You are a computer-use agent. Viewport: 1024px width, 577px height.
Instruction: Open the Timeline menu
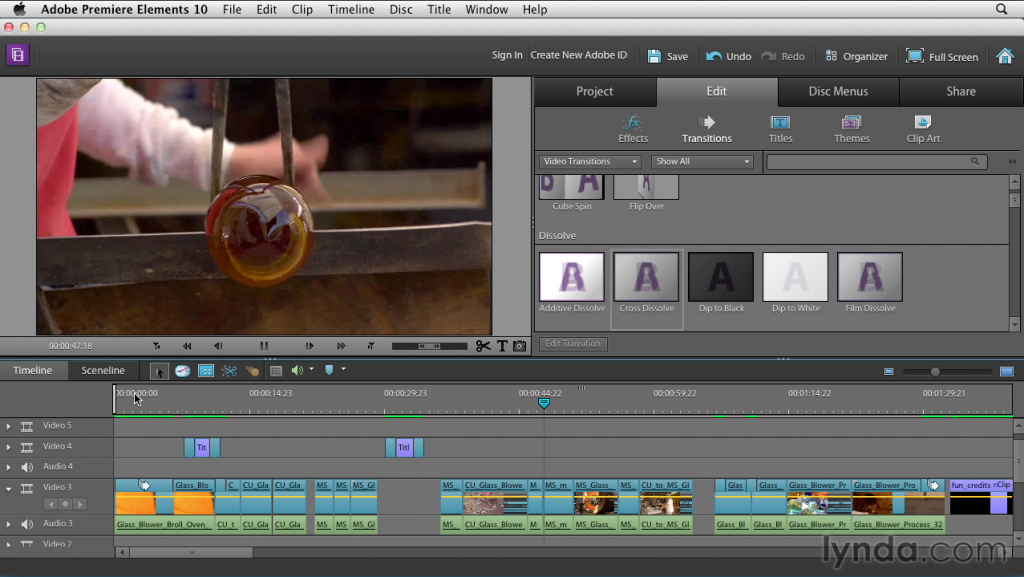click(351, 9)
